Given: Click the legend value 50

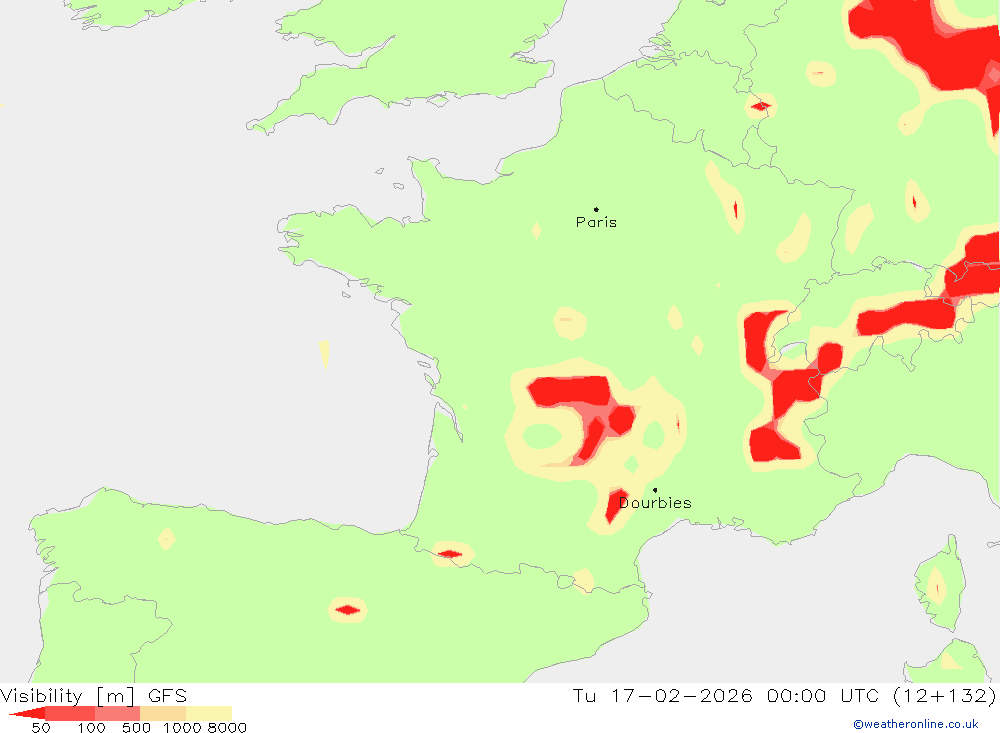Looking at the screenshot, I should 41,728.
